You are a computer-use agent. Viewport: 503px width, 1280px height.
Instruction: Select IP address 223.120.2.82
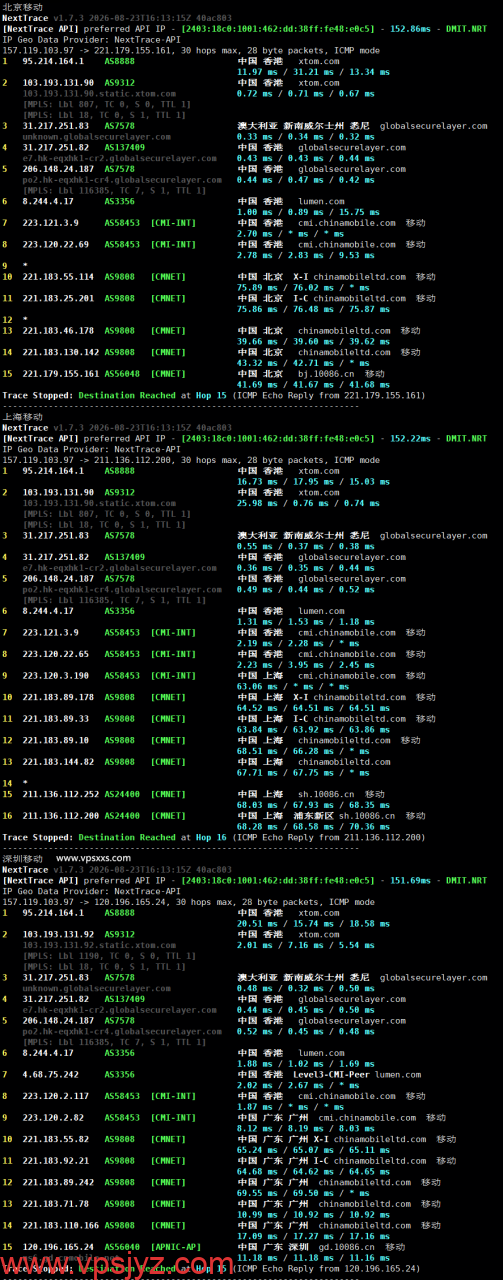click(53, 1117)
